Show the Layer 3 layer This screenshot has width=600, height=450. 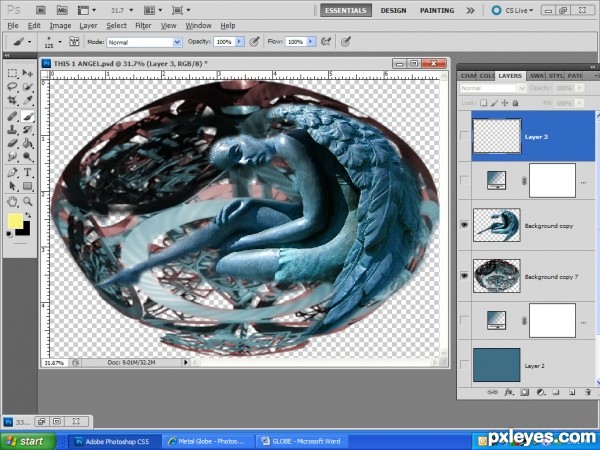coord(464,135)
